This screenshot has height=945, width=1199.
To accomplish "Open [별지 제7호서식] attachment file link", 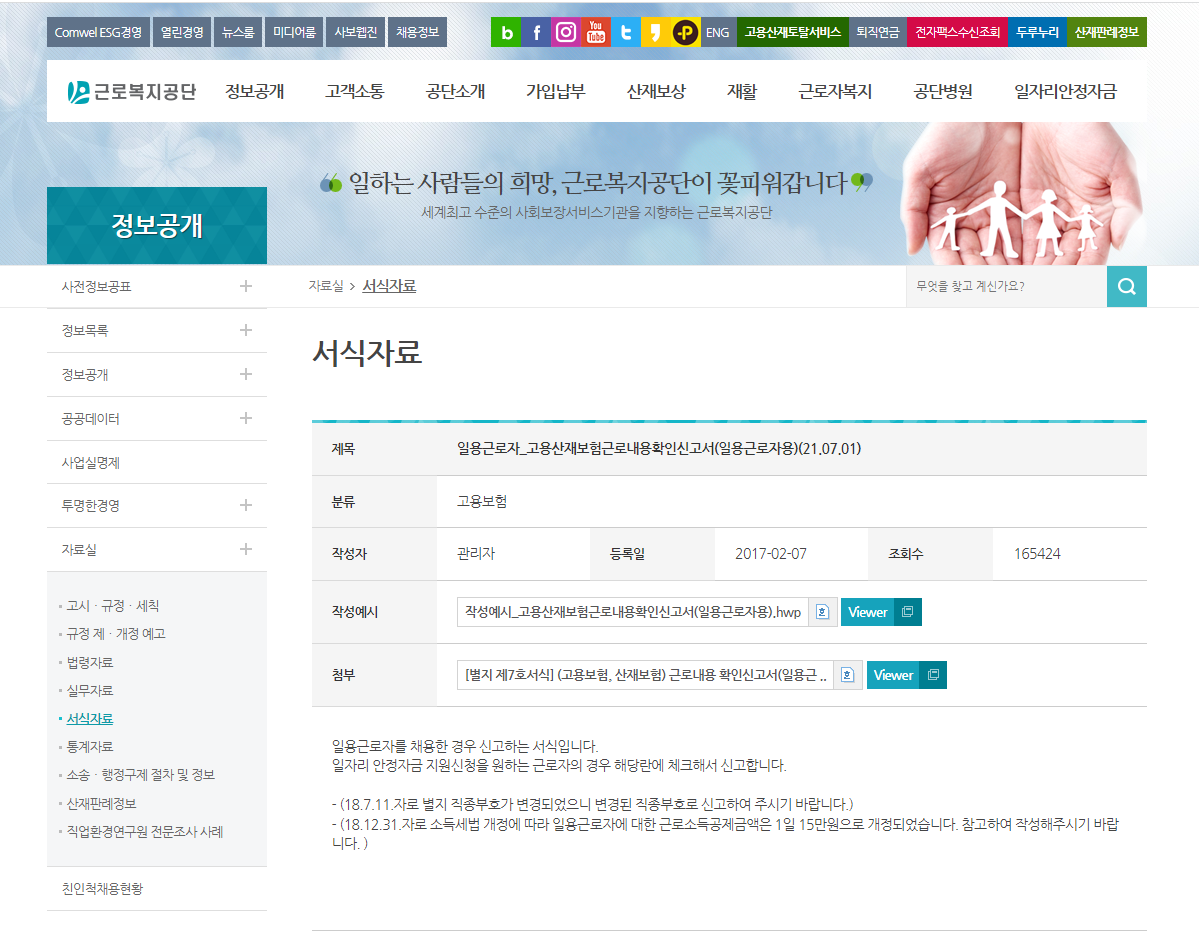I will (x=645, y=675).
